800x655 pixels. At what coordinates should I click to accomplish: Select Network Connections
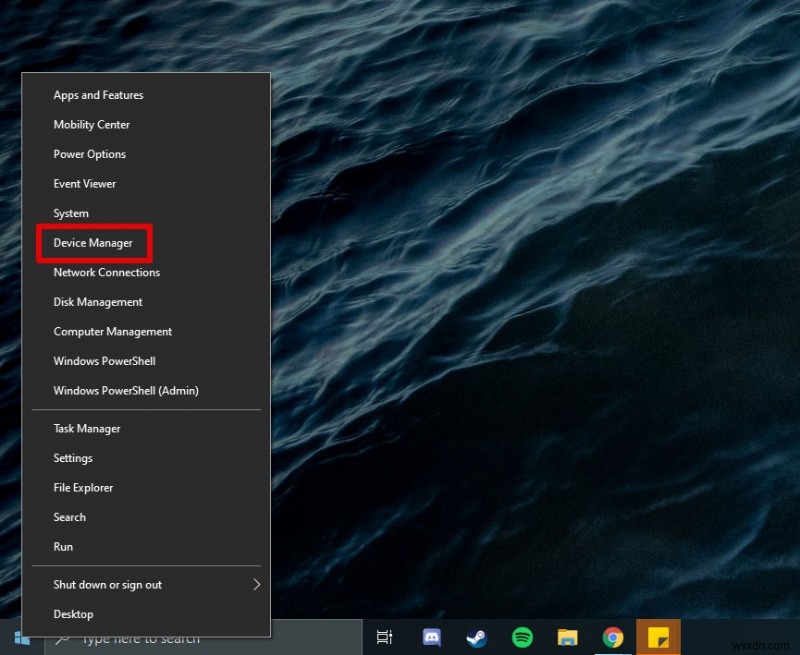[106, 272]
